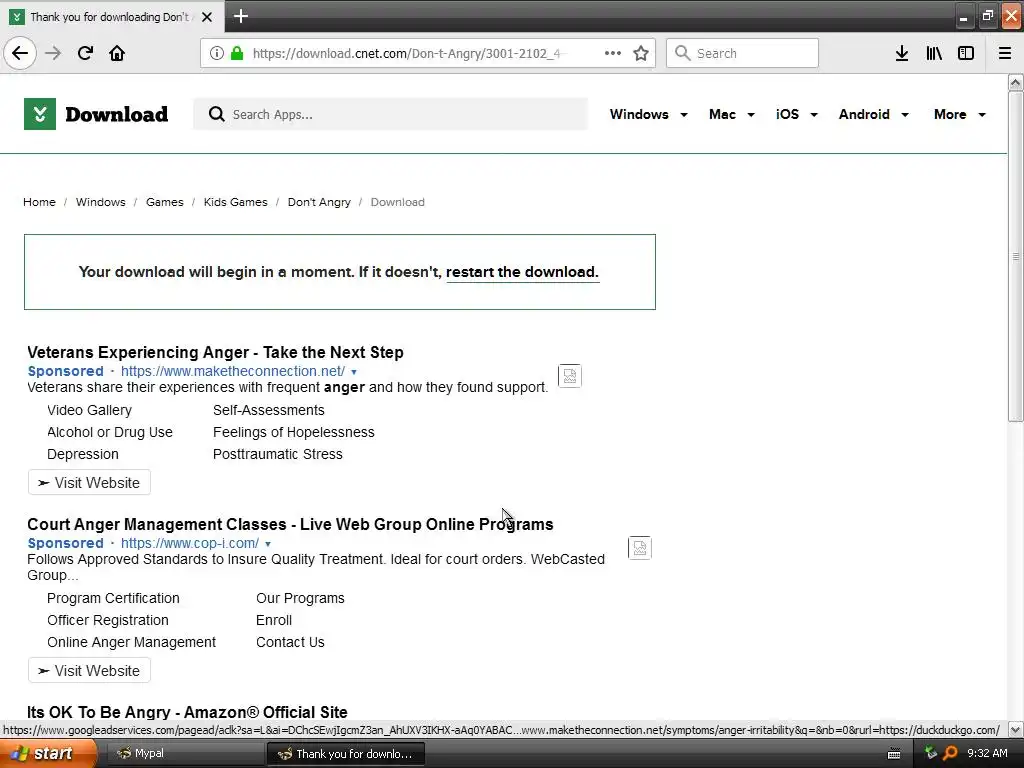Close the 'Thank you for downloading' tab
The width and height of the screenshot is (1024, 768).
tap(207, 17)
